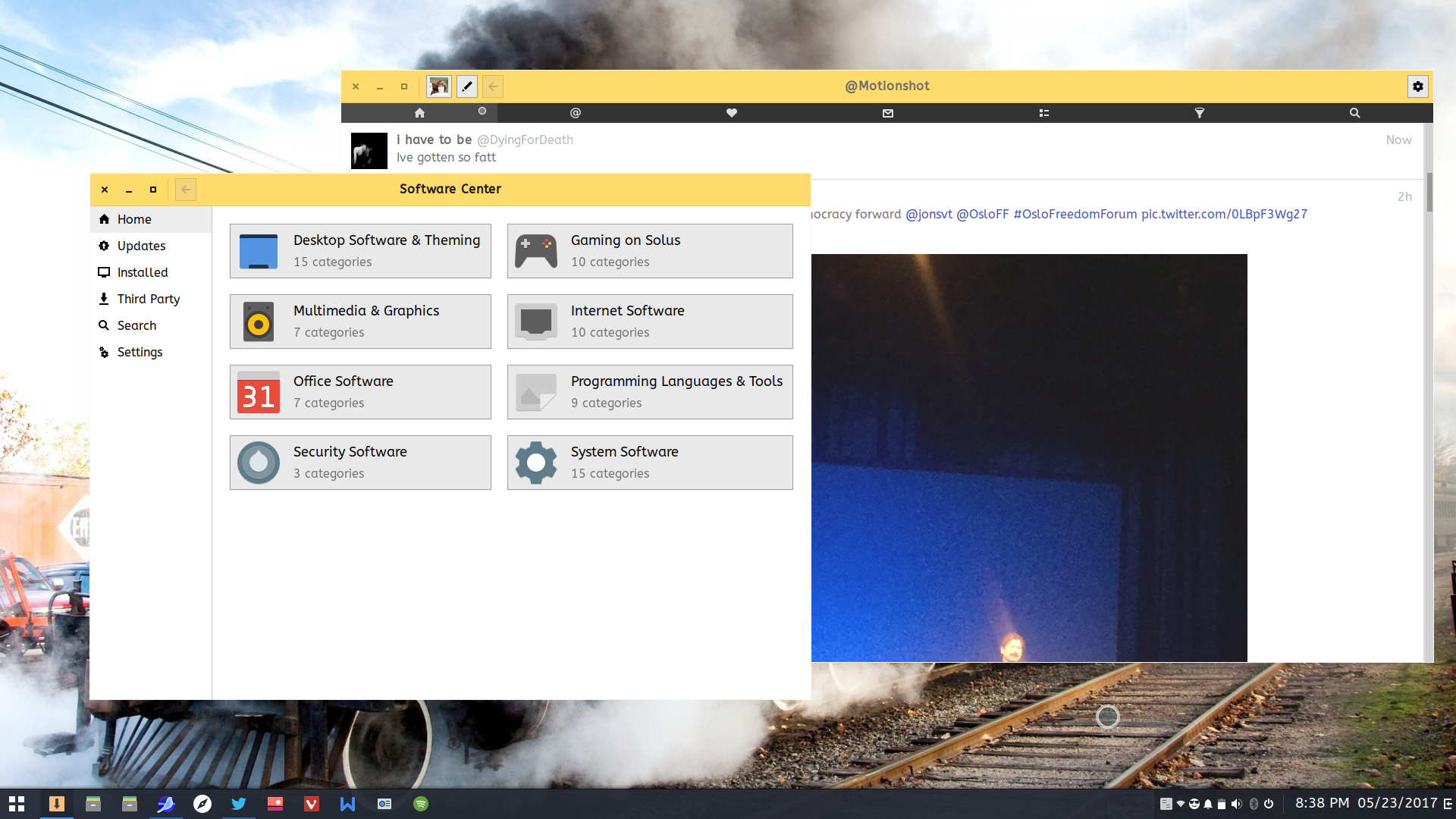Open Spotify from the taskbar
This screenshot has height=819, width=1456.
click(421, 804)
